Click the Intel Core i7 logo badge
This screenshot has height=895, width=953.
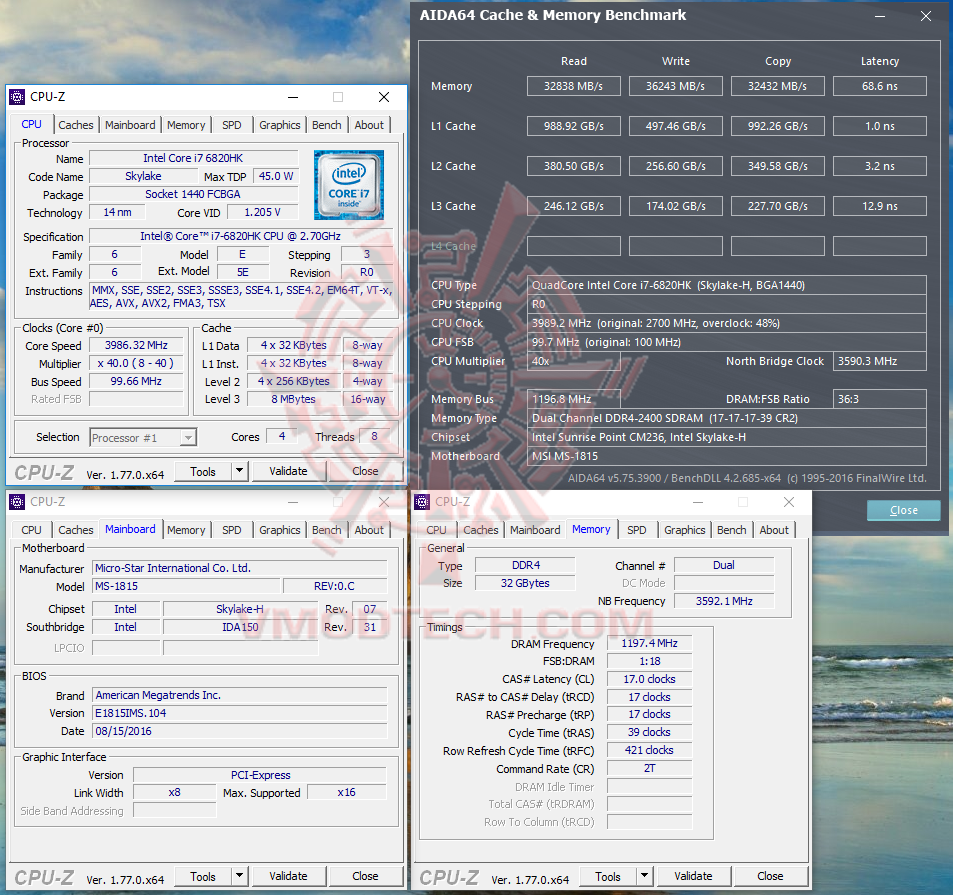click(x=349, y=185)
